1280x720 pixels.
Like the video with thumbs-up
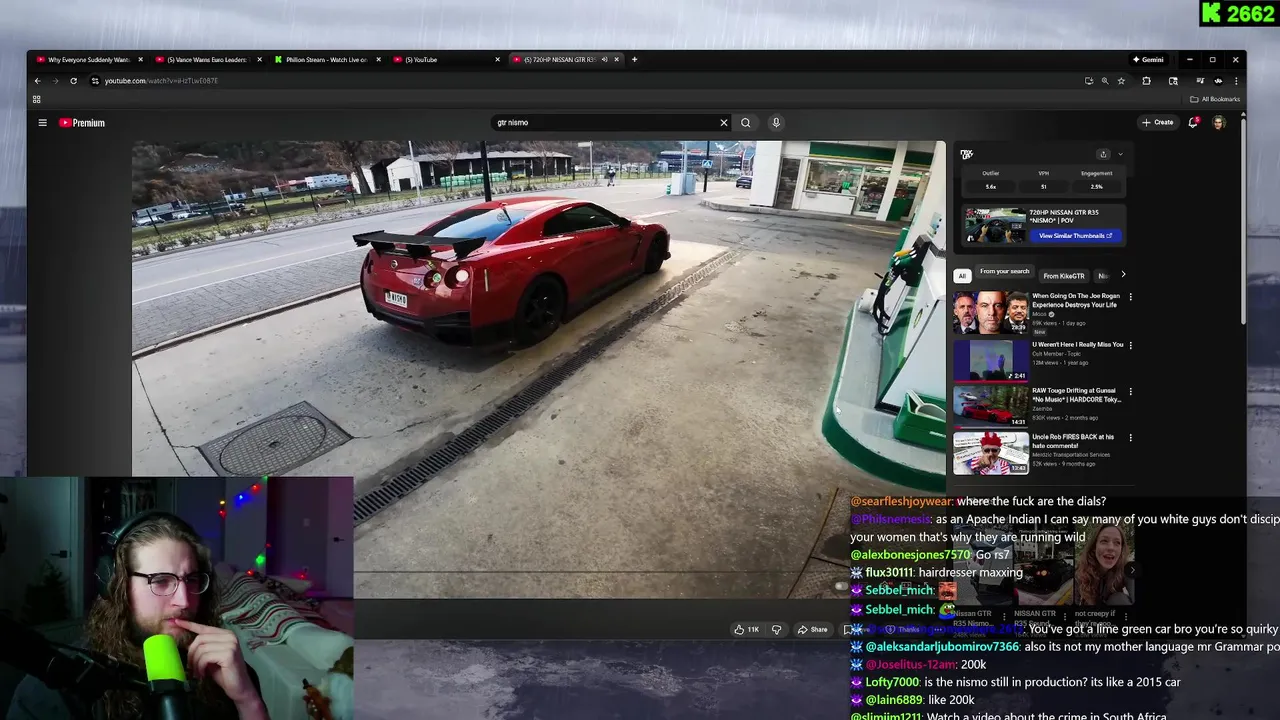746,629
